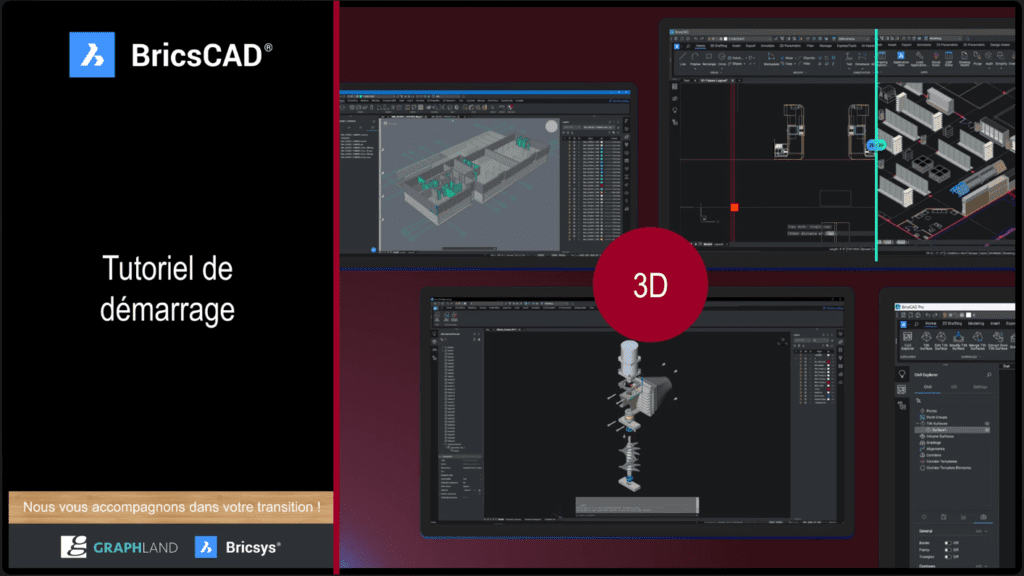Click the Bricsys logo at bottom

point(238,547)
